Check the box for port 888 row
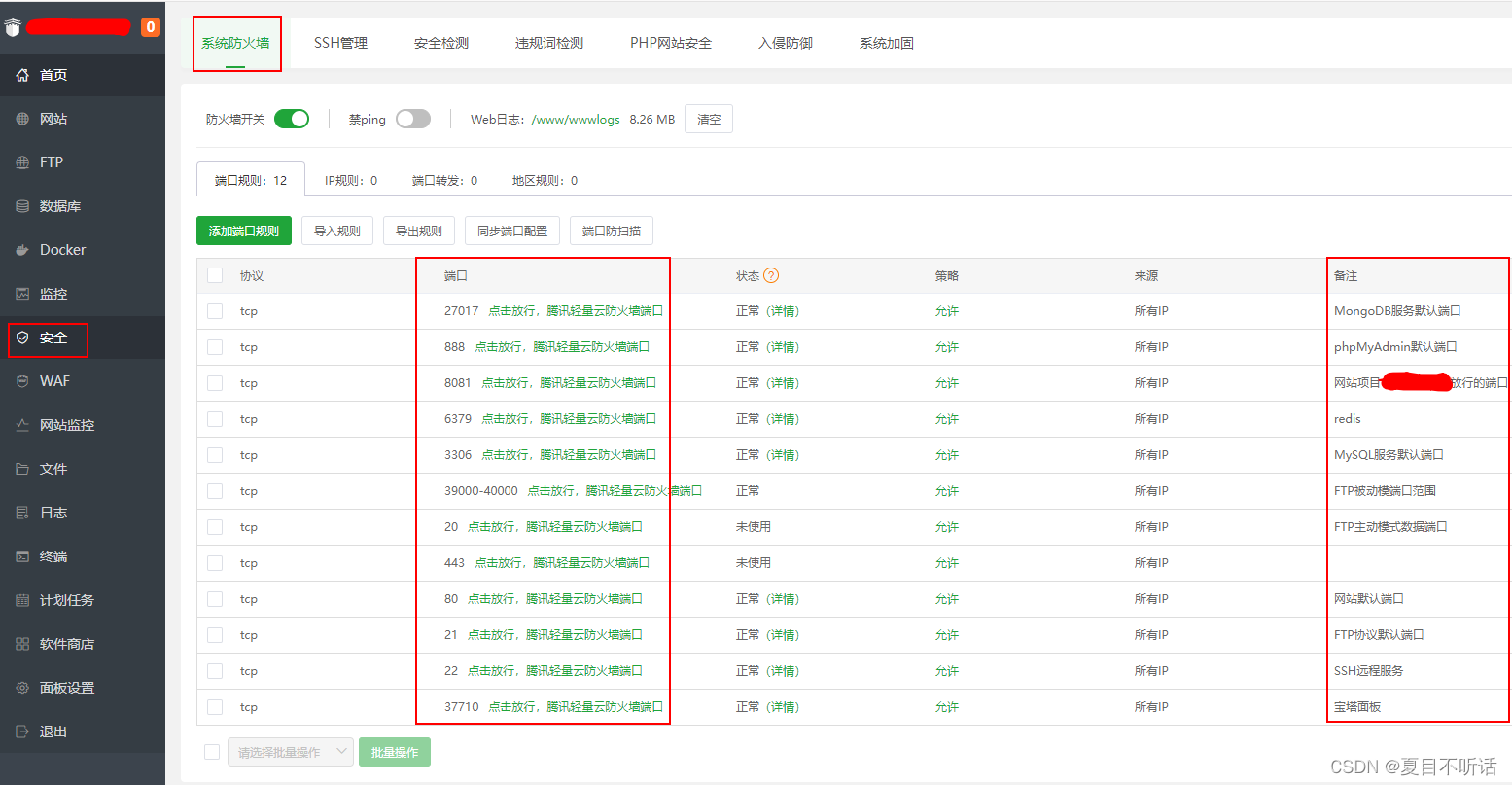Viewport: 1512px width, 785px height. coord(215,347)
